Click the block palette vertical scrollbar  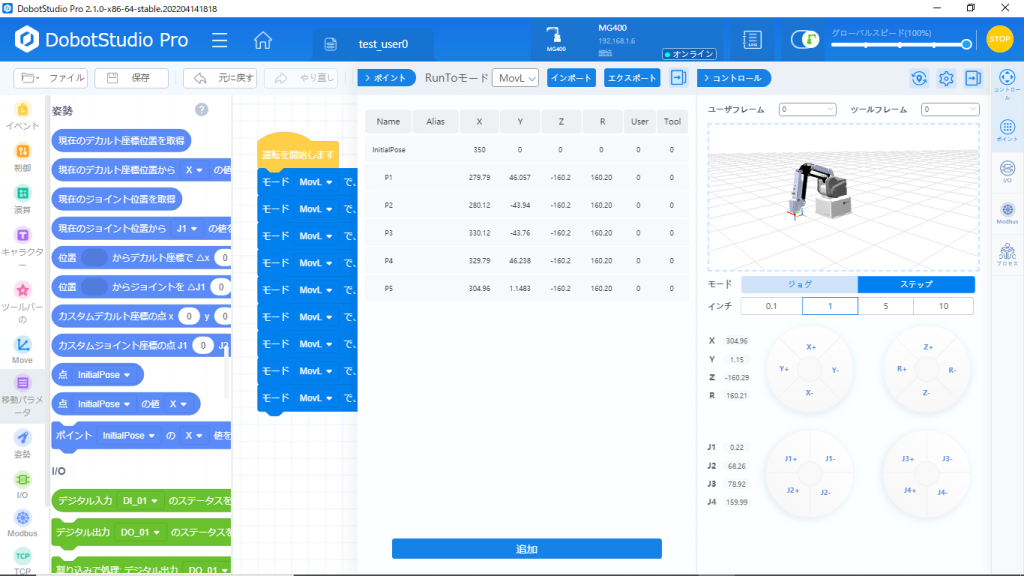pyautogui.click(x=227, y=371)
